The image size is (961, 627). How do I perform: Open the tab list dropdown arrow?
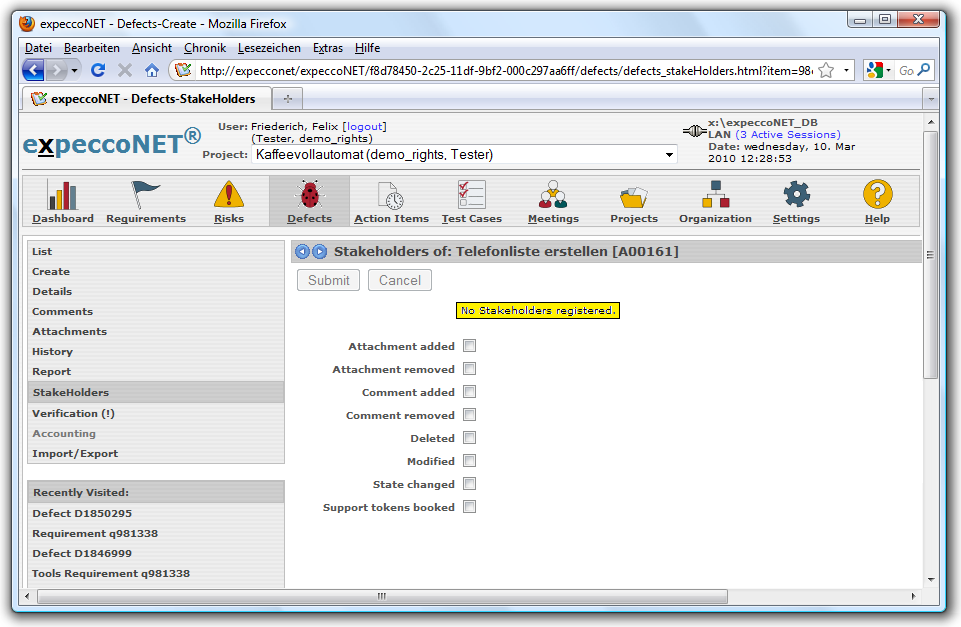tap(930, 99)
